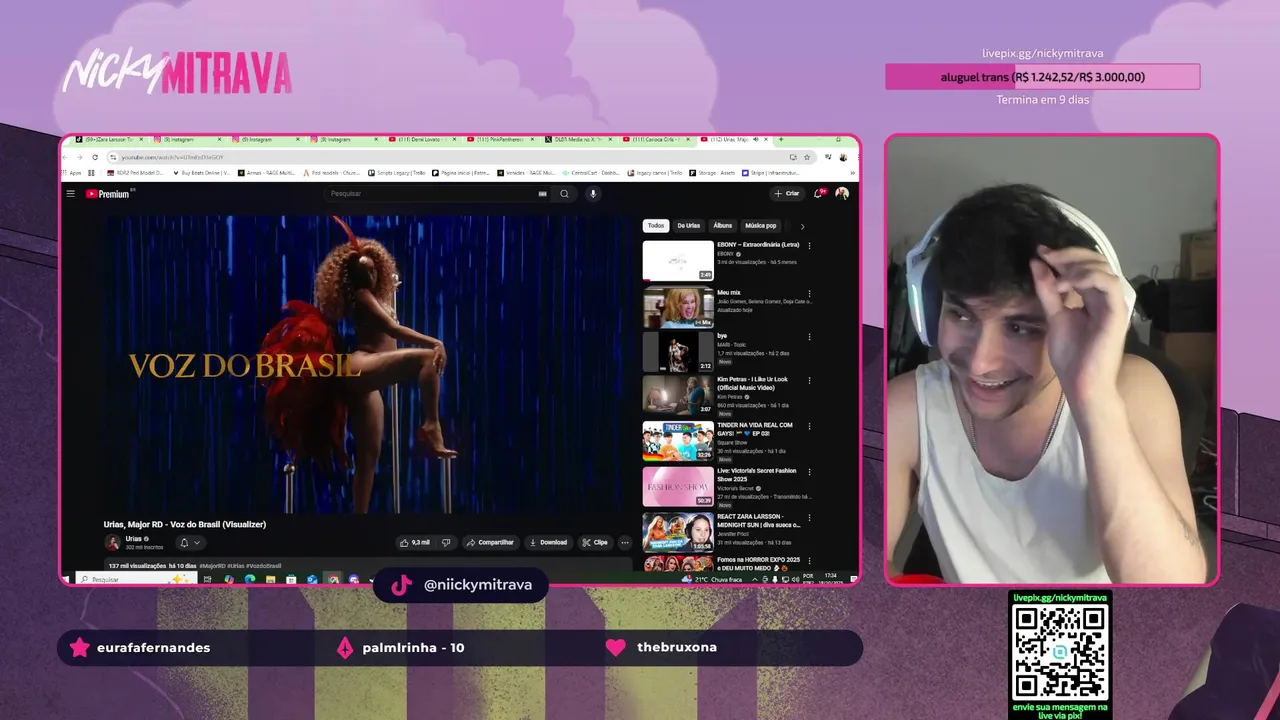Go to the YouTube Premium logo home

point(108,194)
